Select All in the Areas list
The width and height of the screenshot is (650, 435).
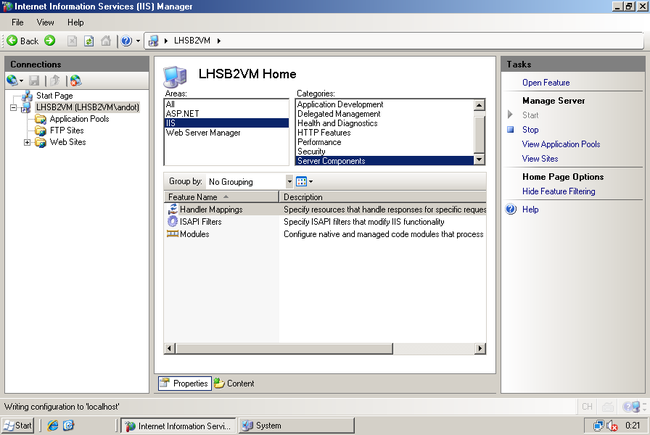point(226,104)
